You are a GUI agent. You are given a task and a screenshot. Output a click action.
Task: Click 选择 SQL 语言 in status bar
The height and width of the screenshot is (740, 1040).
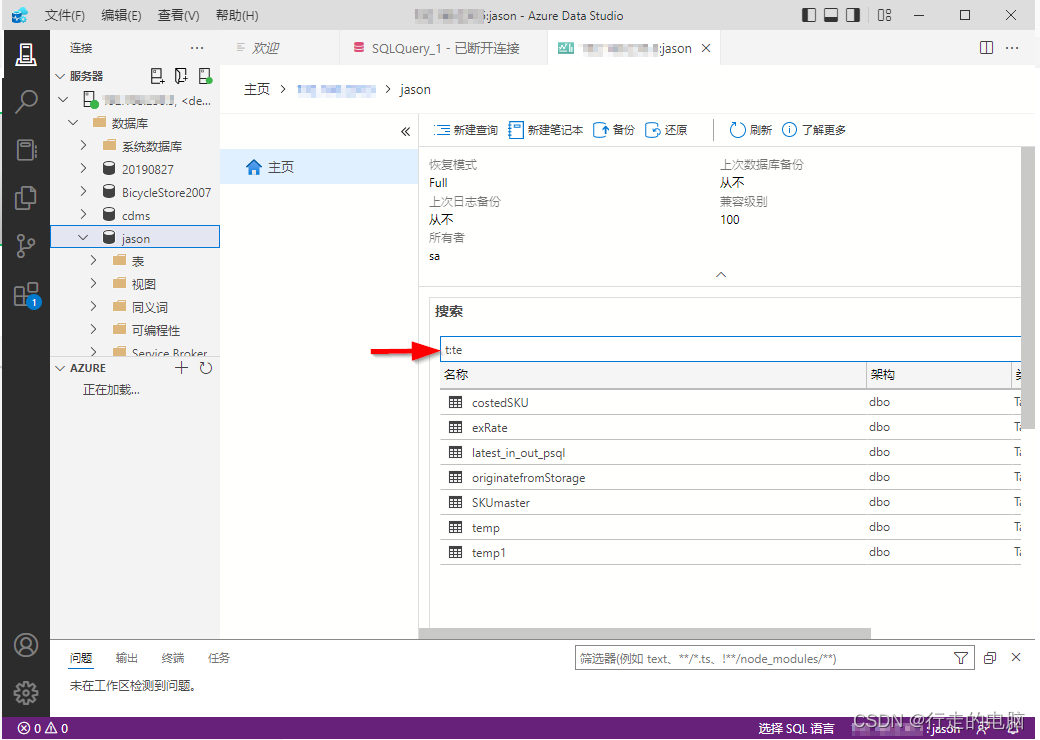coord(796,728)
